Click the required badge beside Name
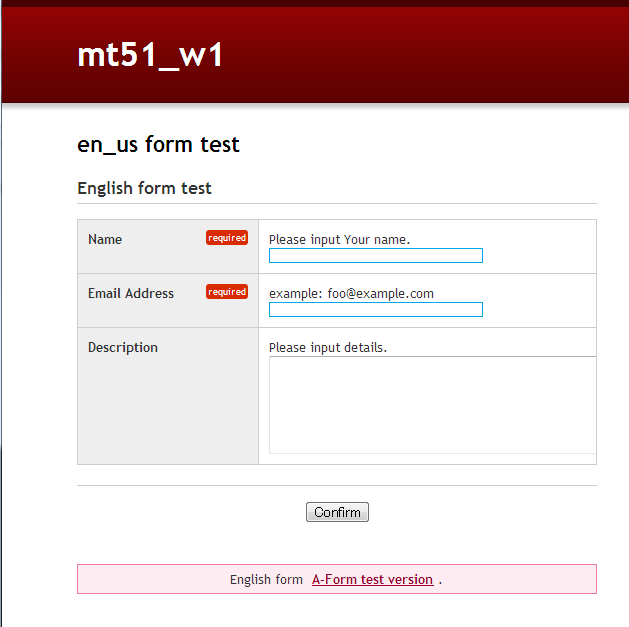The image size is (629, 627). coord(227,238)
